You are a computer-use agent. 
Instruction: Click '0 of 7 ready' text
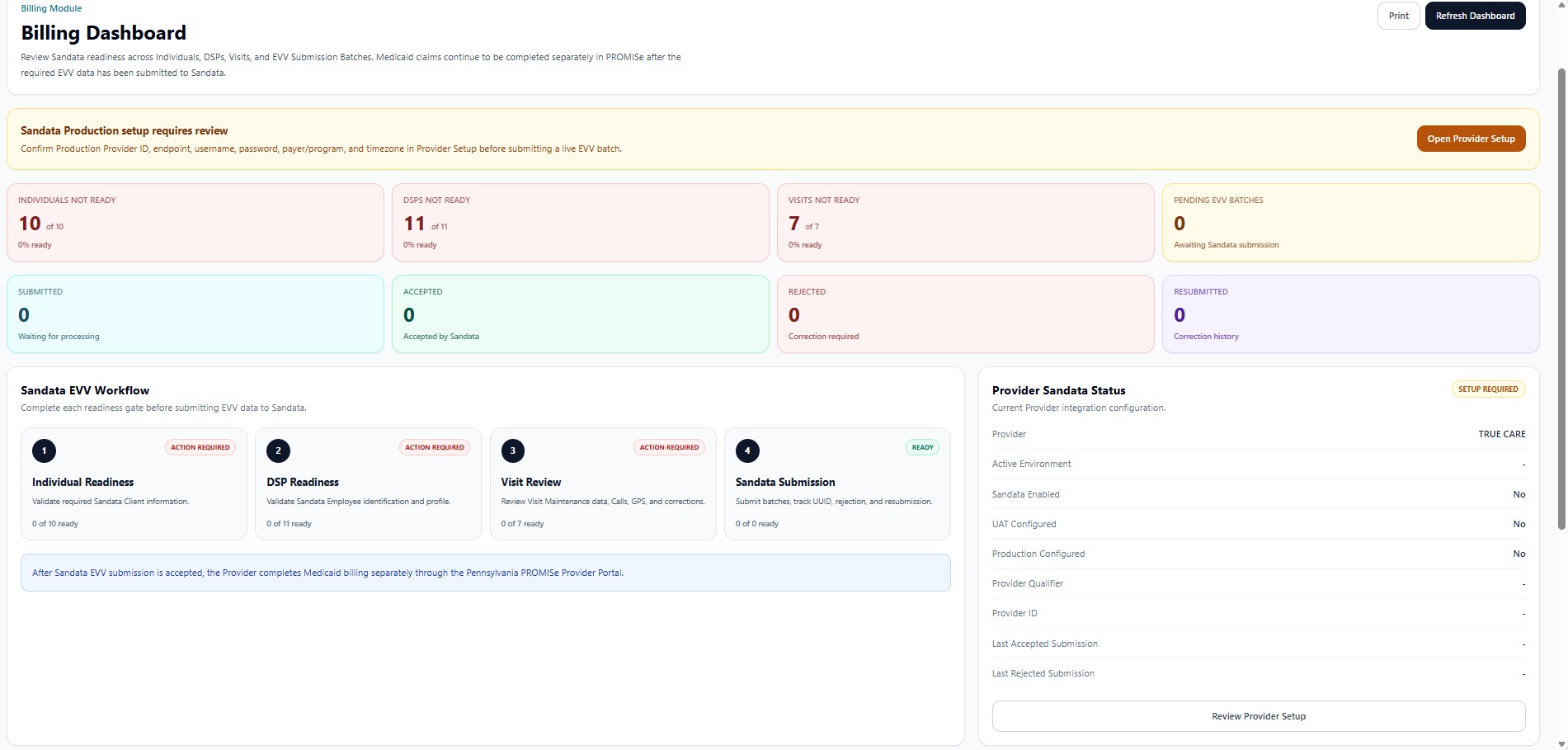coord(522,524)
